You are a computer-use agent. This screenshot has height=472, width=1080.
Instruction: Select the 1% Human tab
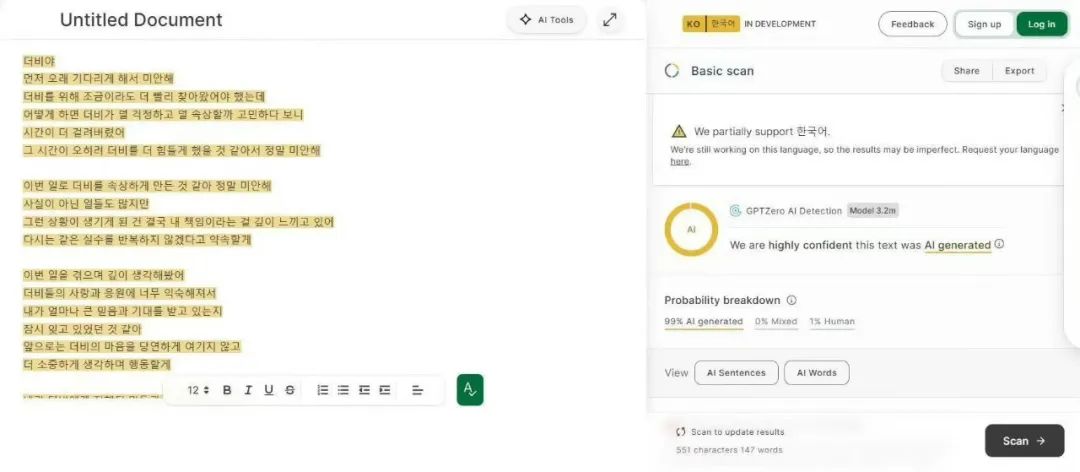(x=832, y=322)
